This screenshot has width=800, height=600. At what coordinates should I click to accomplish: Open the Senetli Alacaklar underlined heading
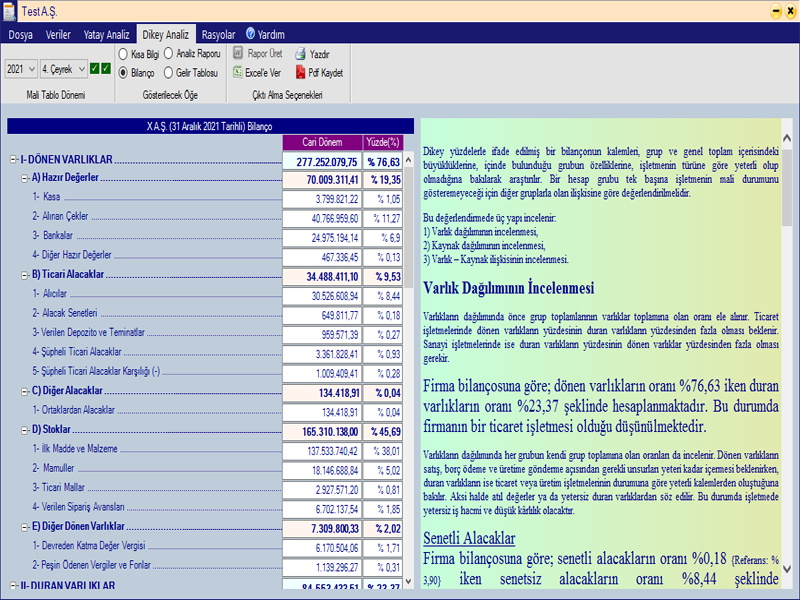[469, 538]
